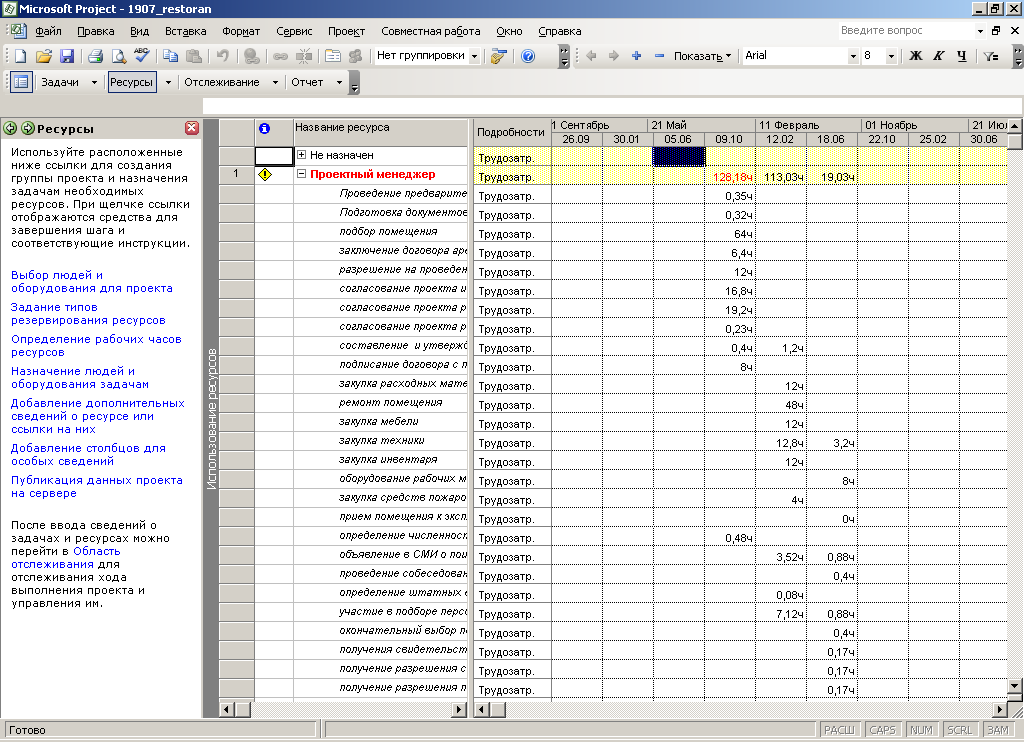This screenshot has width=1024, height=742.
Task: Hide subtasks with the minus icon
Action: (659, 56)
